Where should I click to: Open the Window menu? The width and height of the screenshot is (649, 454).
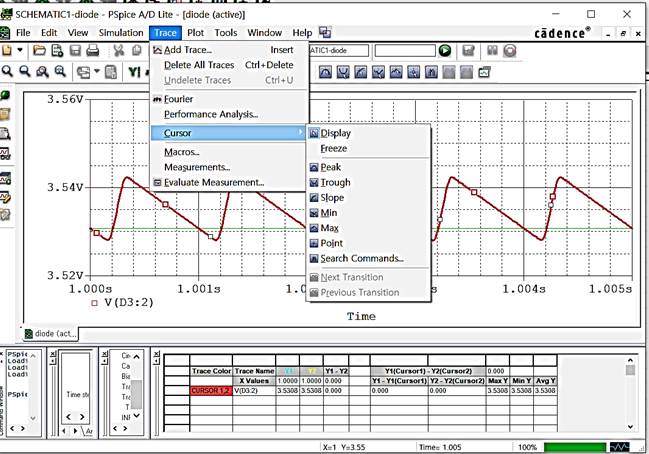pos(264,33)
